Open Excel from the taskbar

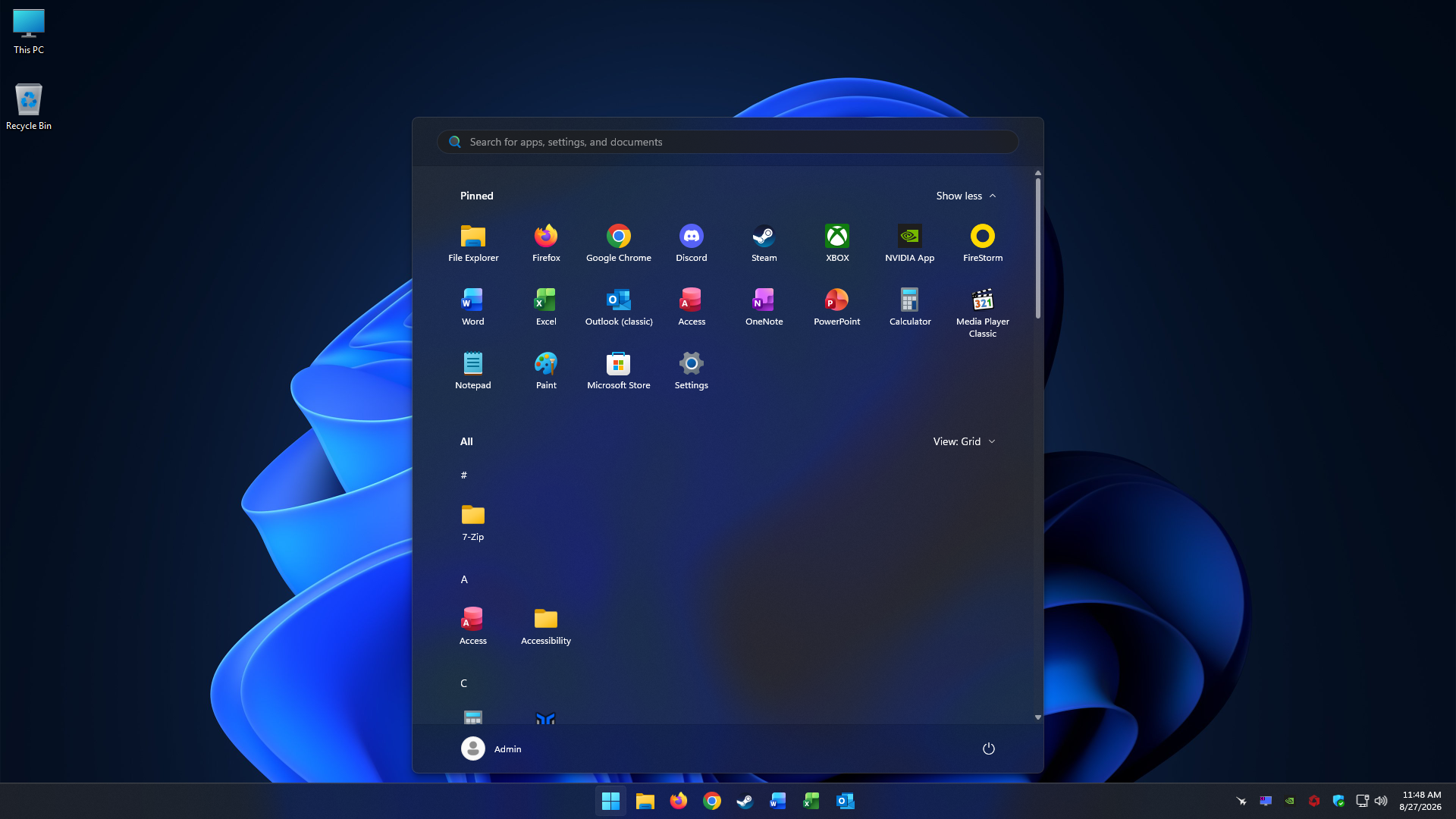[811, 801]
